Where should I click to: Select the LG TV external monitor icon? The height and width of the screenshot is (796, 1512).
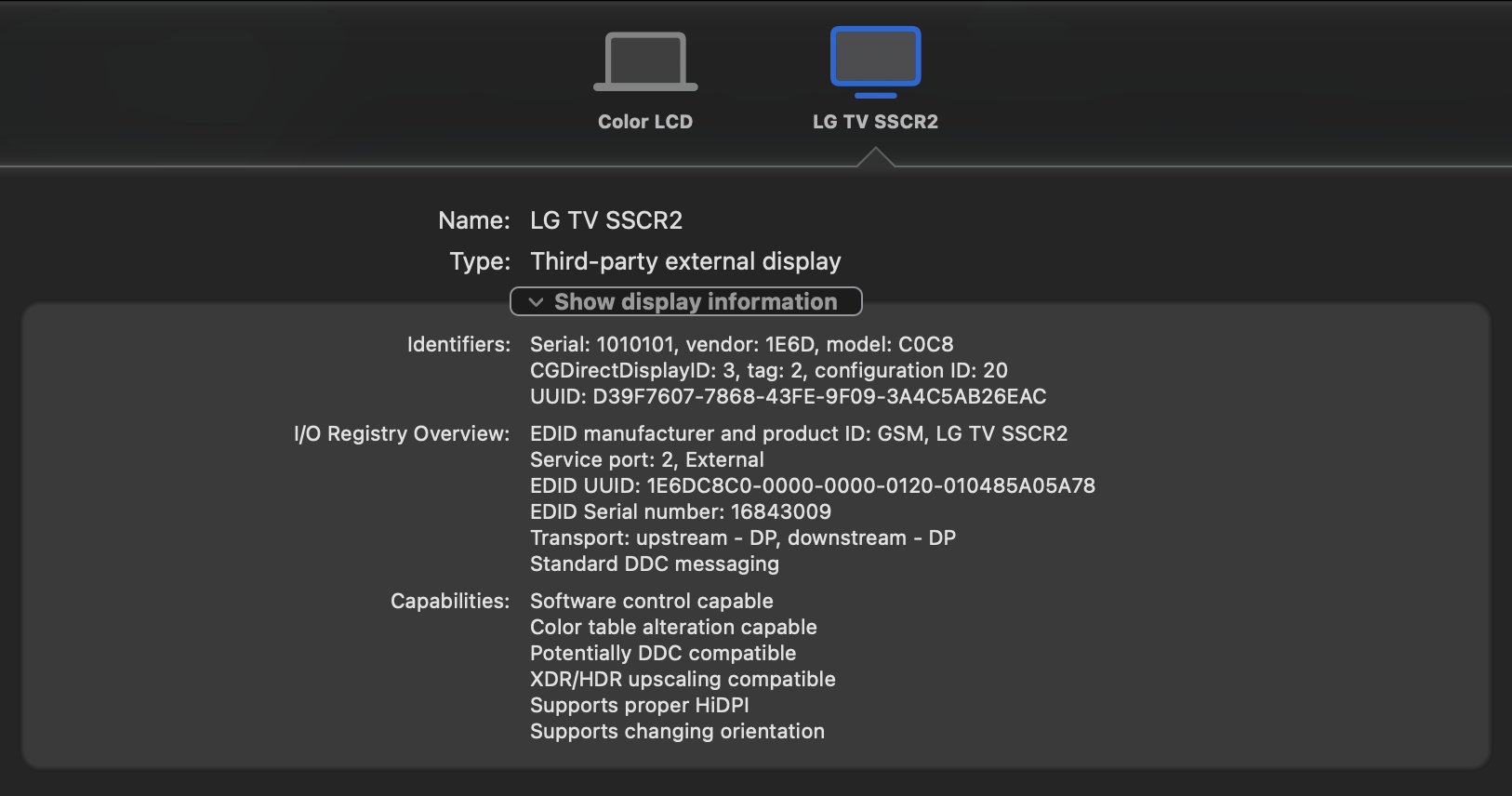875,60
